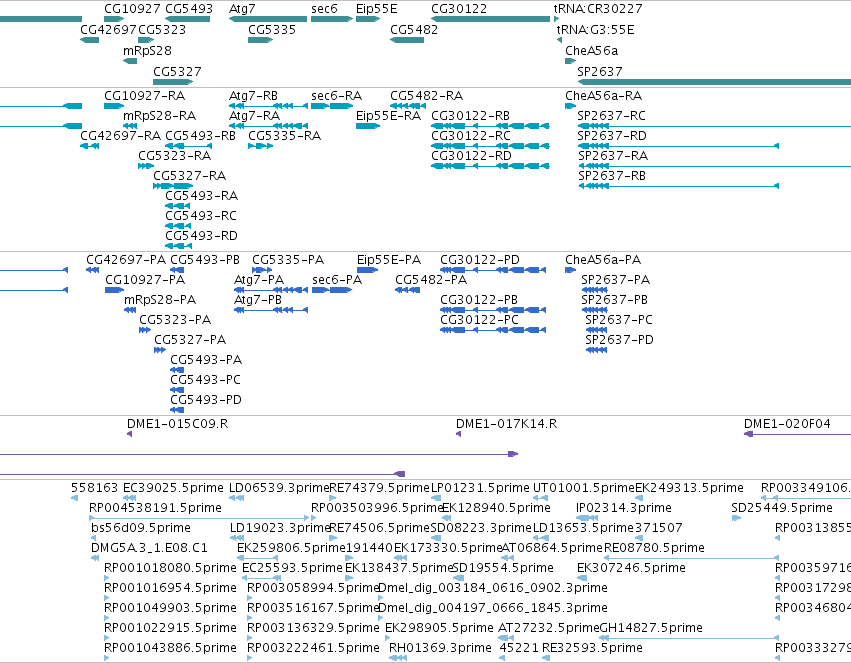Select the RP001043886.5prime EST label
Viewport: 851px width, 663px height.
[170, 648]
